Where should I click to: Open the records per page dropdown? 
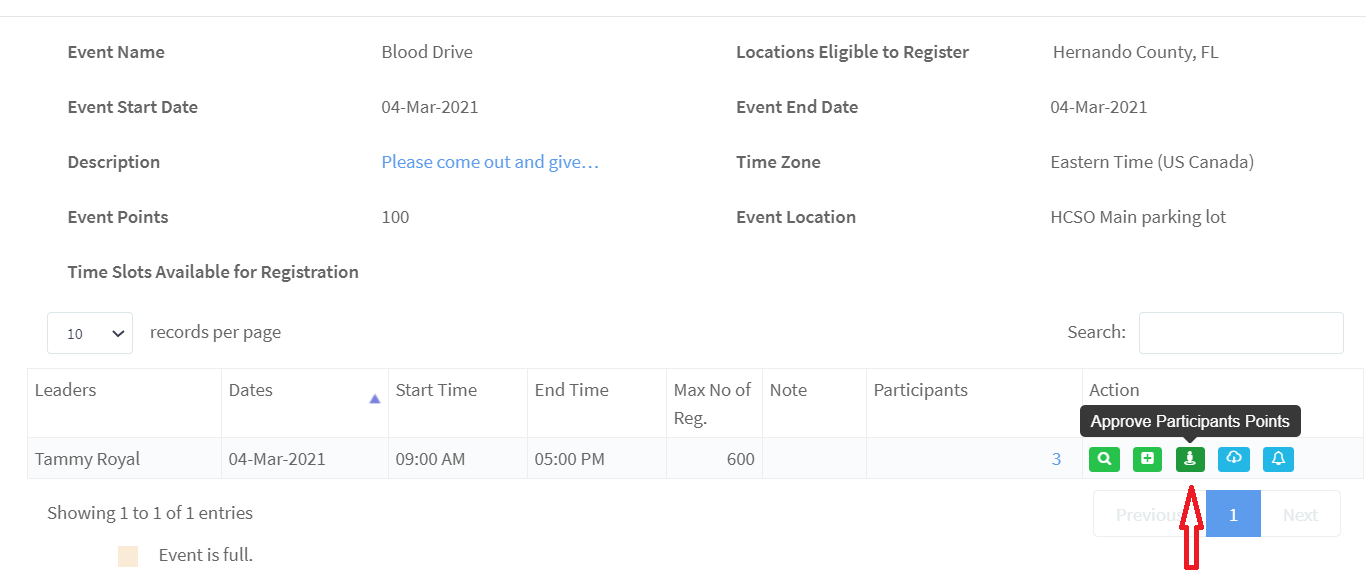click(90, 333)
